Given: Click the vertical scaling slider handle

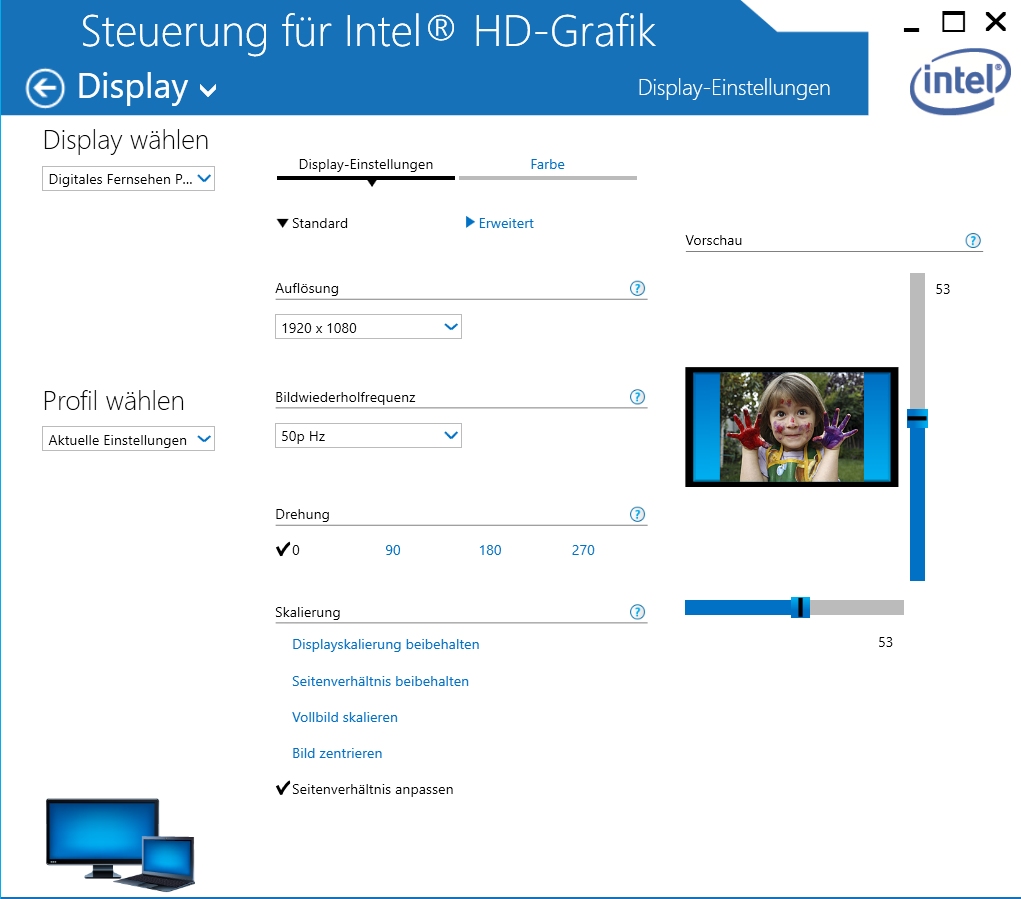Looking at the screenshot, I should [917, 418].
